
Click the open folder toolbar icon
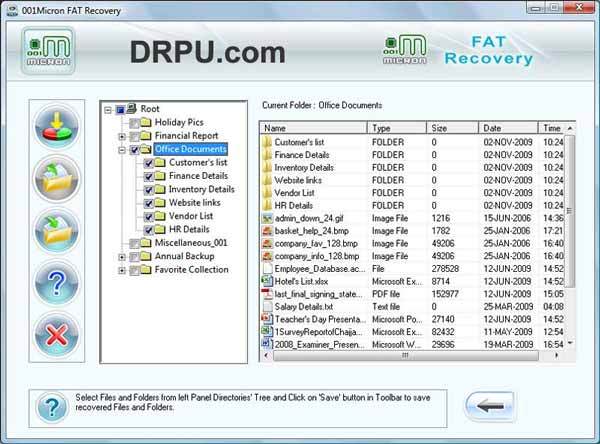(x=57, y=179)
